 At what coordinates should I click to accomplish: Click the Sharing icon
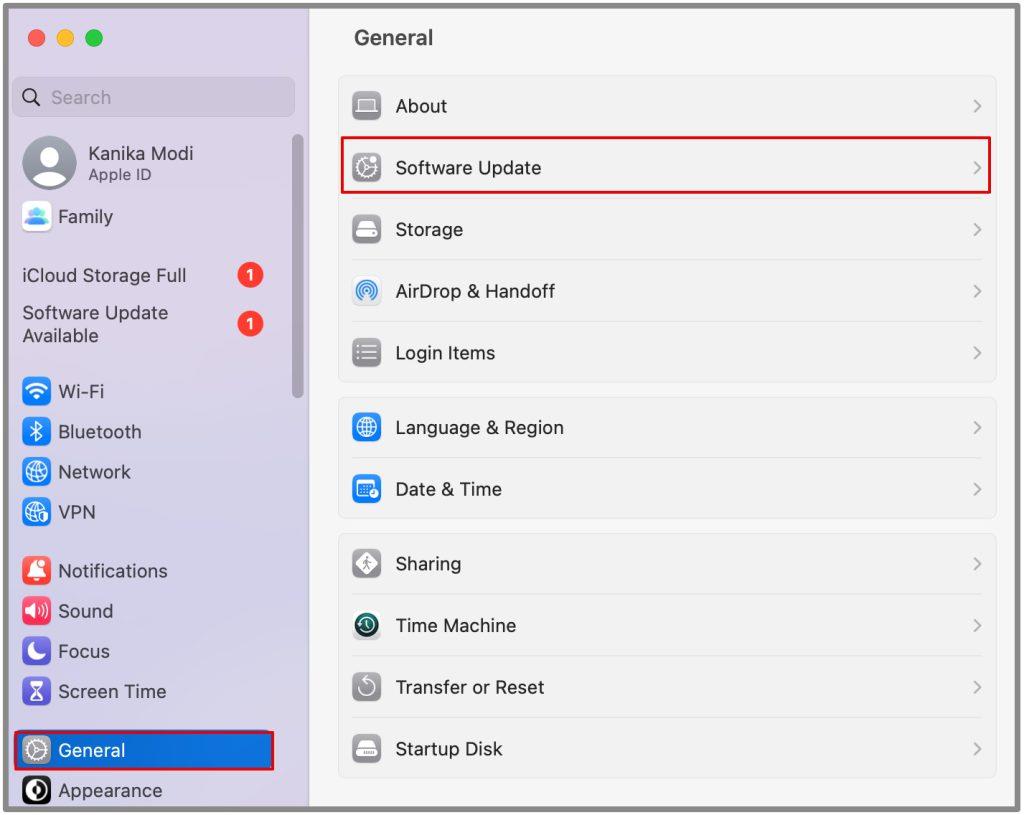click(x=366, y=564)
